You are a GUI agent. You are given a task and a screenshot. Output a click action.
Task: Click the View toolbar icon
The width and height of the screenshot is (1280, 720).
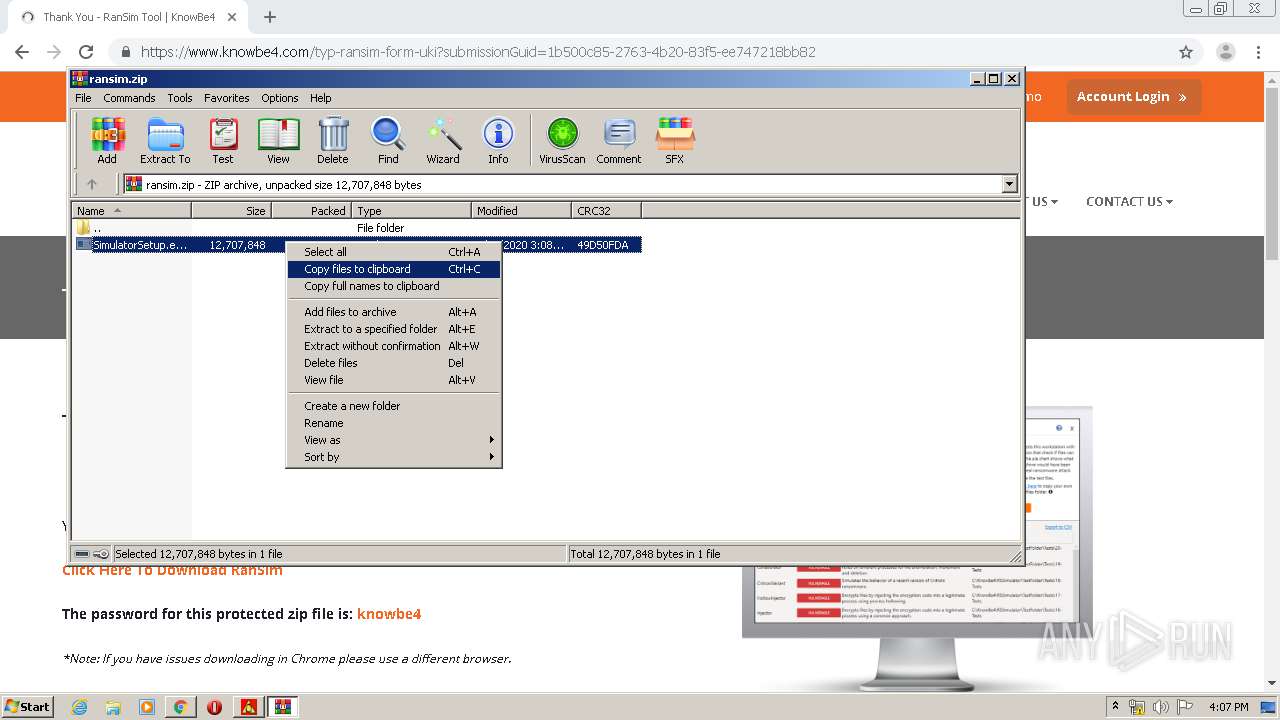tap(278, 140)
